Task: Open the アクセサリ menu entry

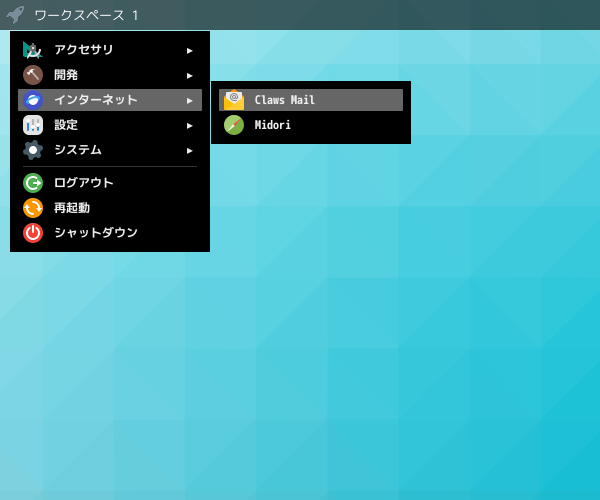Action: tap(110, 50)
